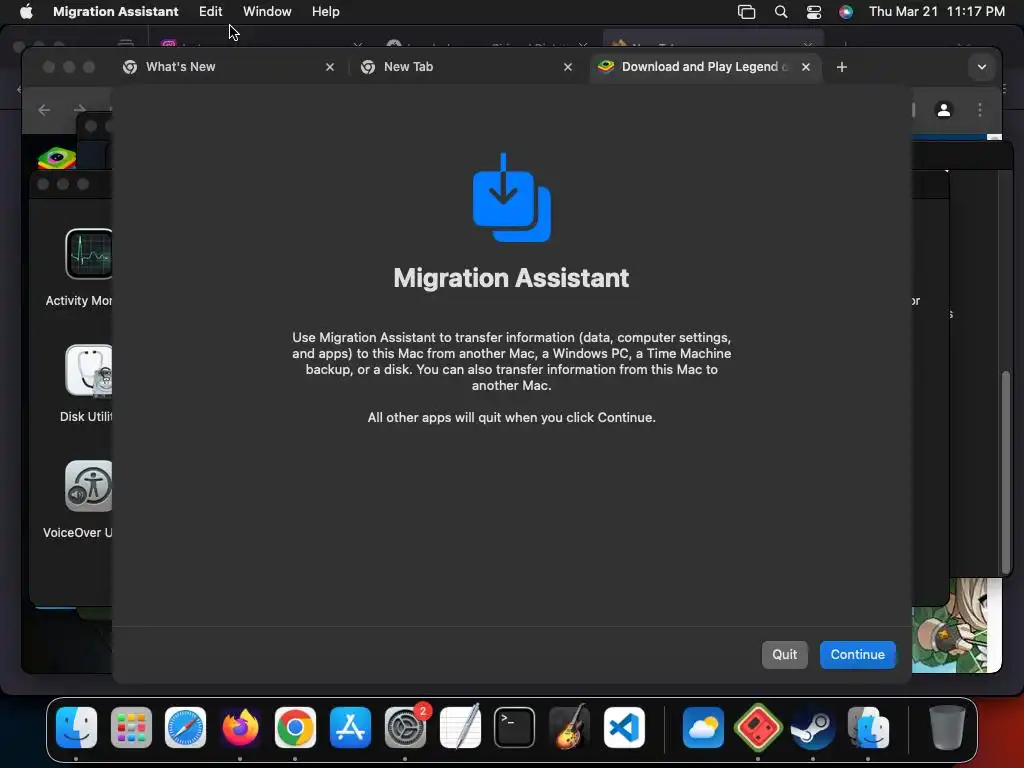
Task: Open Terminal from the Dock
Action: point(515,728)
